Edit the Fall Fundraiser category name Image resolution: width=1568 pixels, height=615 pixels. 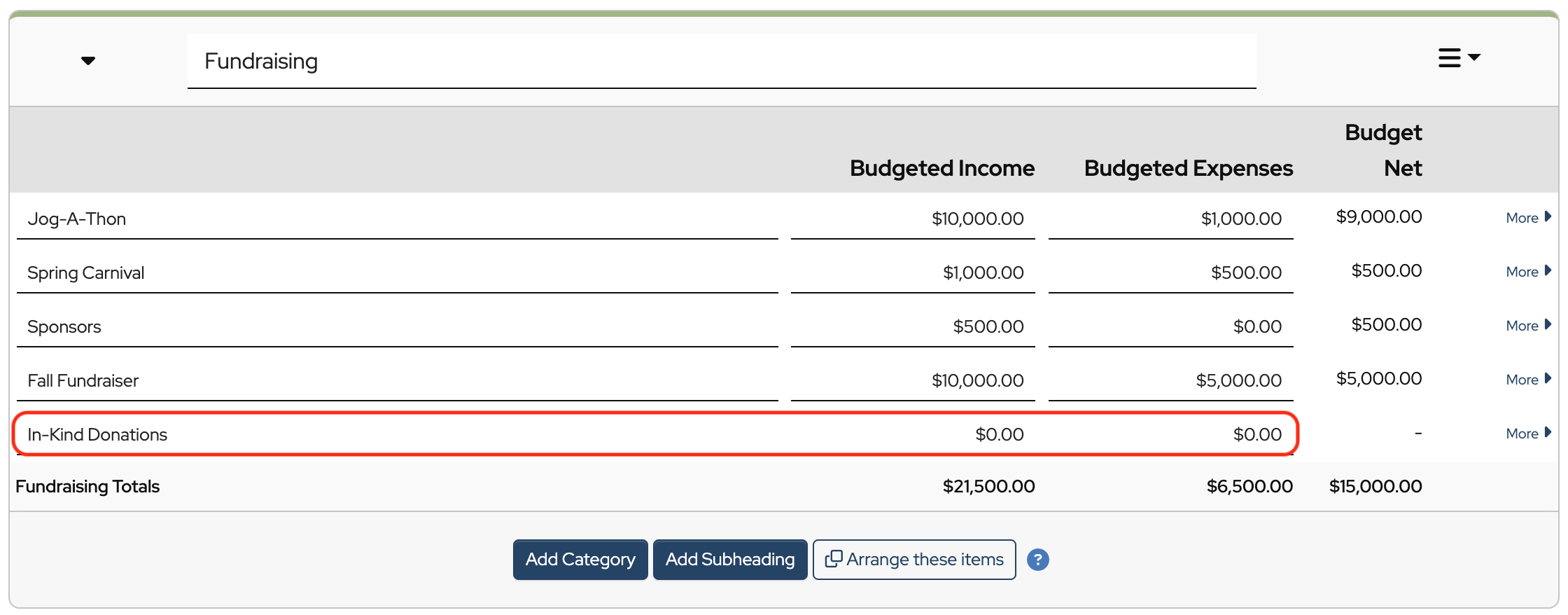tap(397, 381)
